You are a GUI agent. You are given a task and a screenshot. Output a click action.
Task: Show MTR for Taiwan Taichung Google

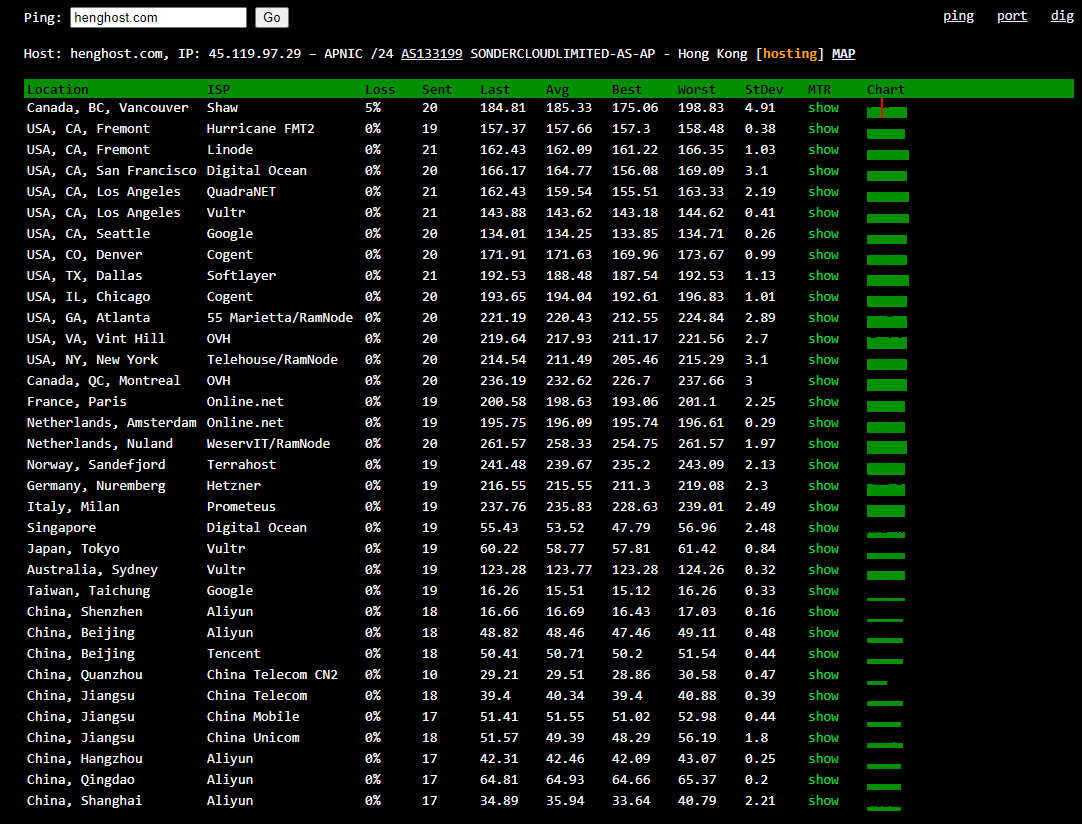tap(823, 591)
